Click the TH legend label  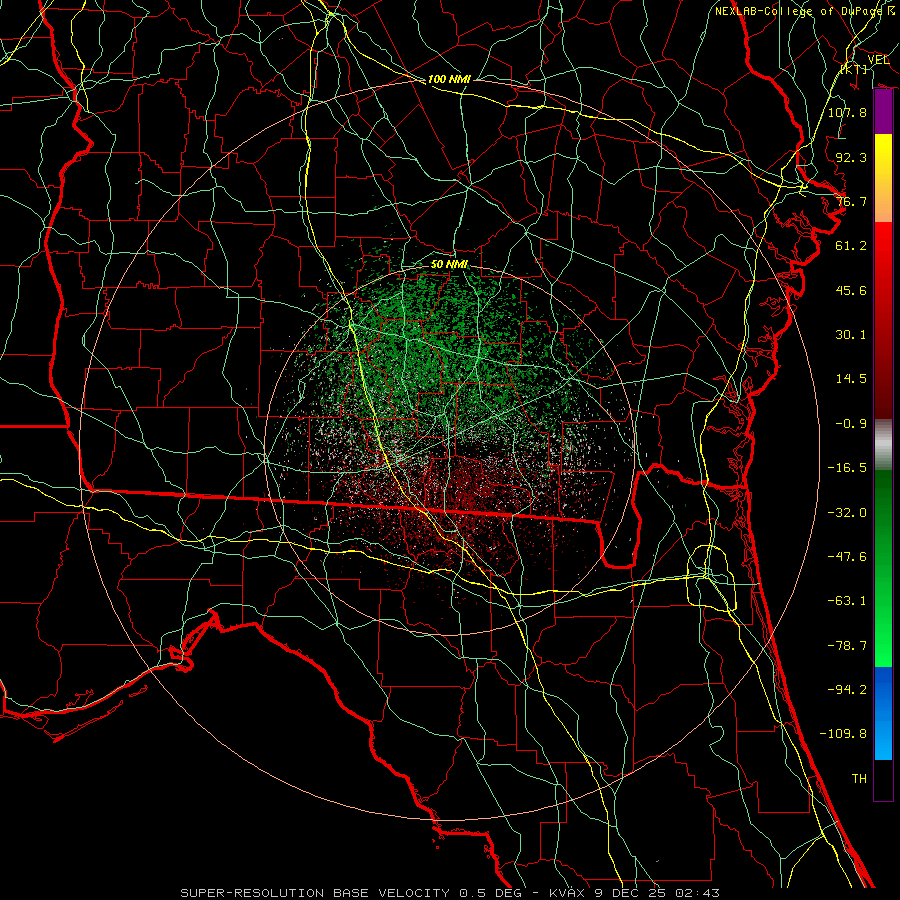[x=859, y=779]
